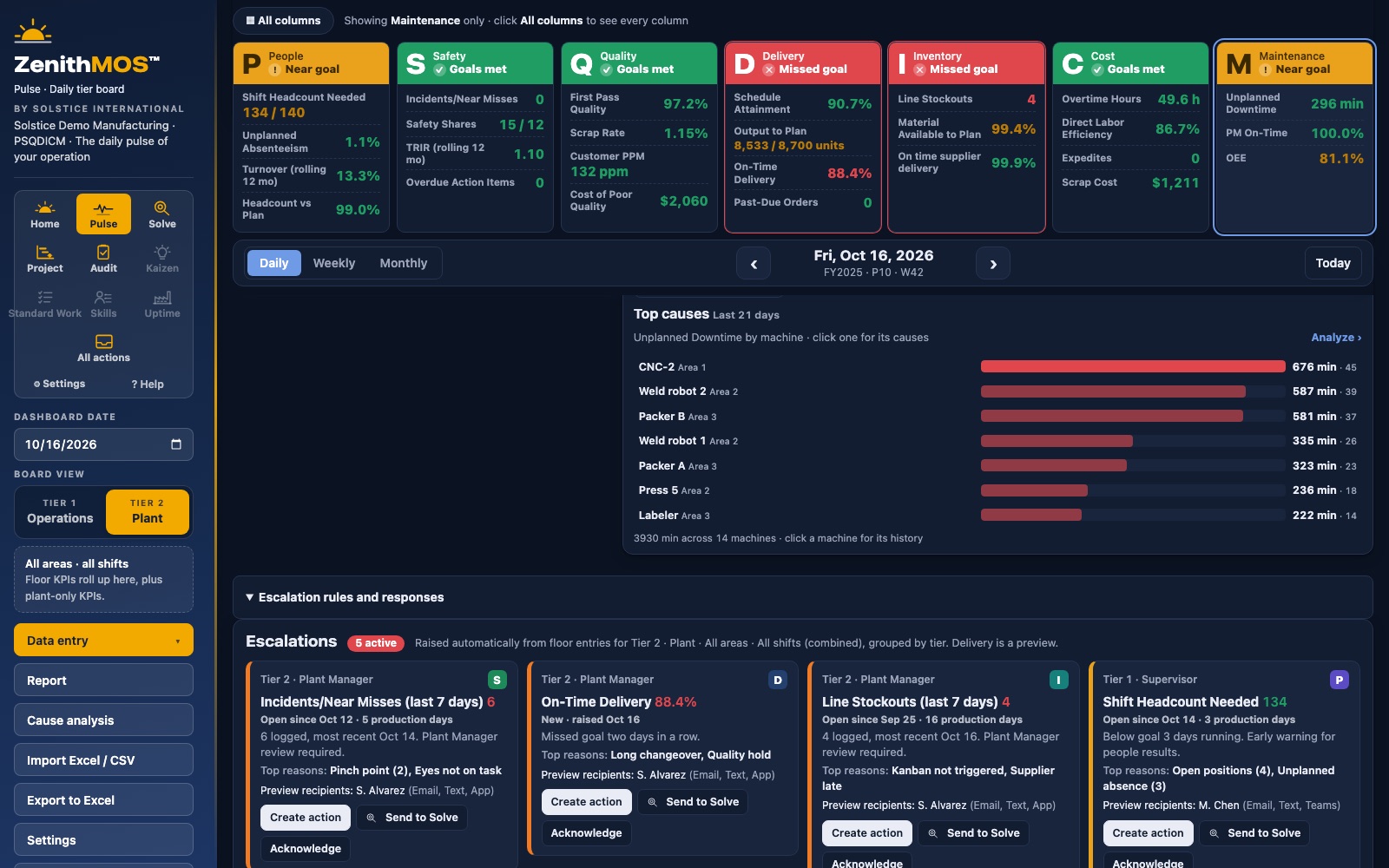Open the Safety KPI column header
Viewport: 1389px width, 868px height.
pyautogui.click(x=475, y=63)
